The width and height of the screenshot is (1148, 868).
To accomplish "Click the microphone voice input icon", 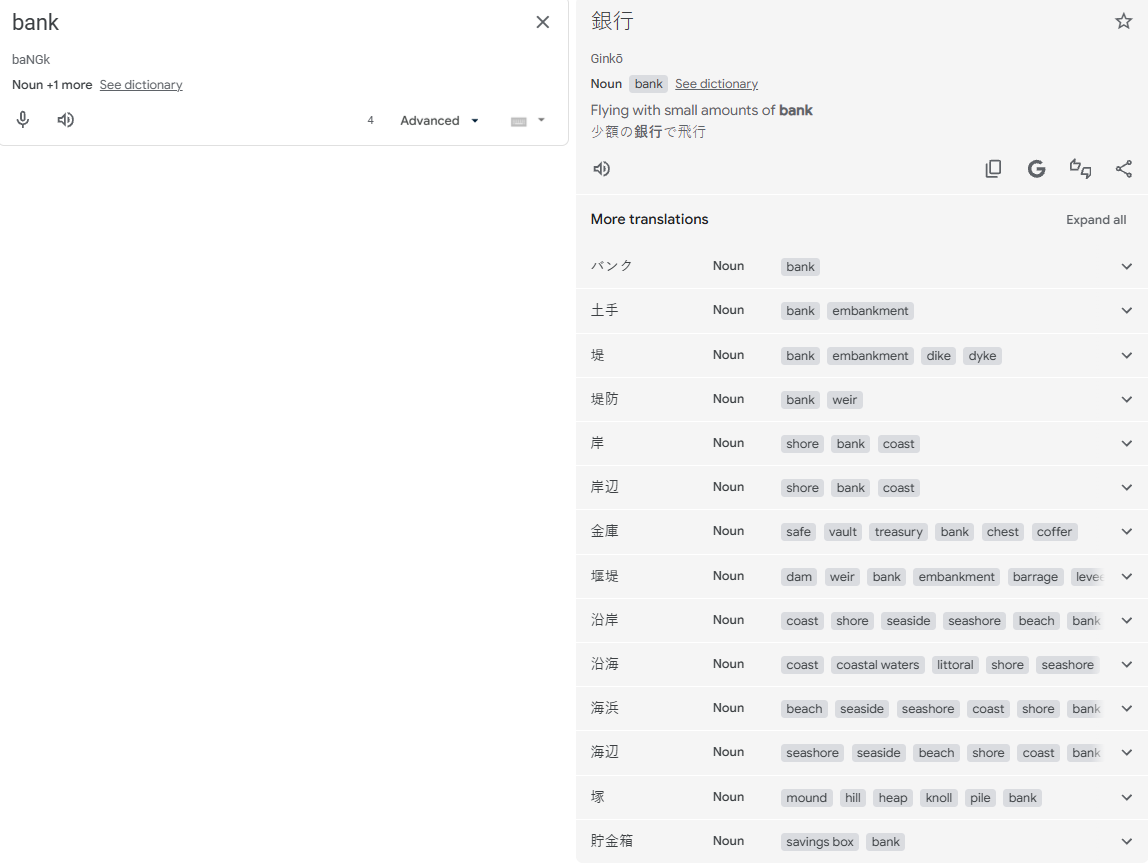I will [23, 120].
